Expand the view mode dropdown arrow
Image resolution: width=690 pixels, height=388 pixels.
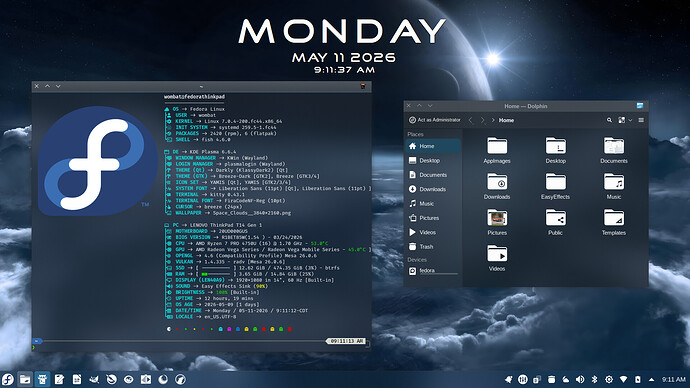[x=630, y=120]
